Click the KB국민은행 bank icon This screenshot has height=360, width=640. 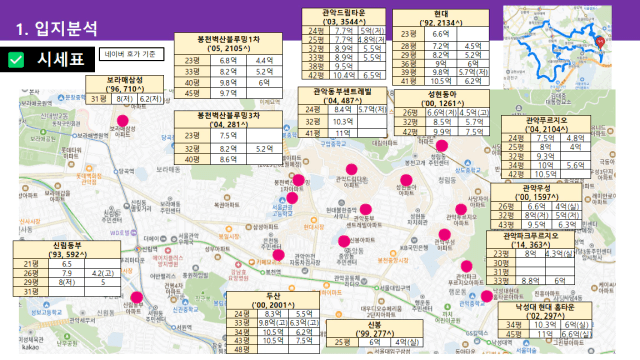coord(414,240)
